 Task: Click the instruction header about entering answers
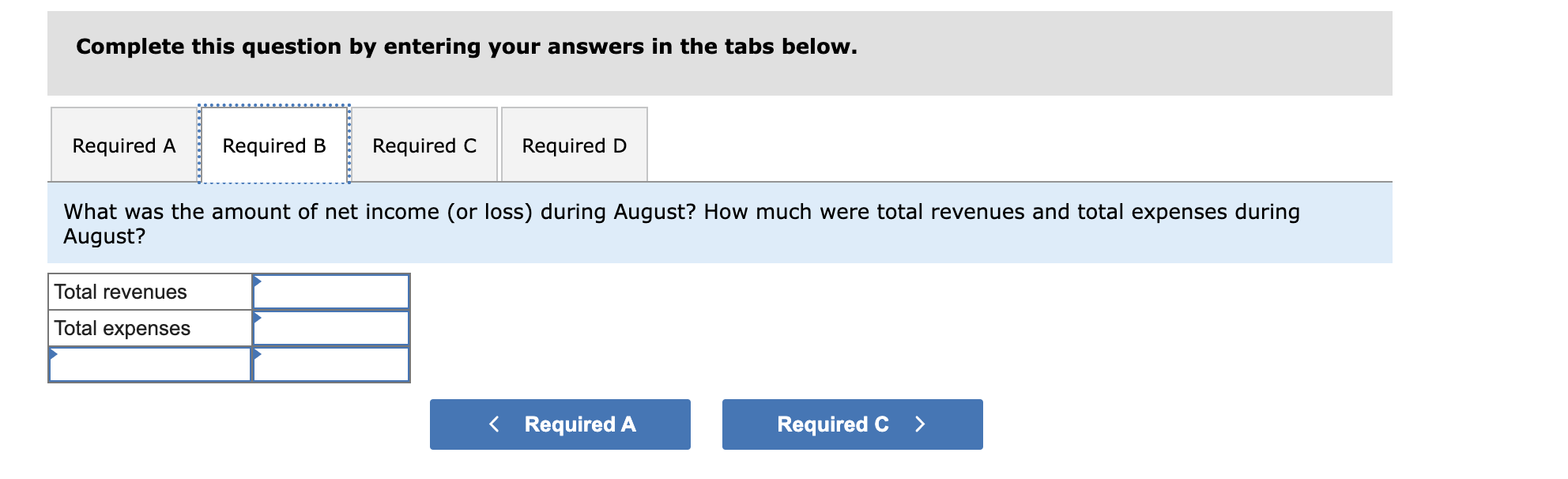click(x=465, y=46)
